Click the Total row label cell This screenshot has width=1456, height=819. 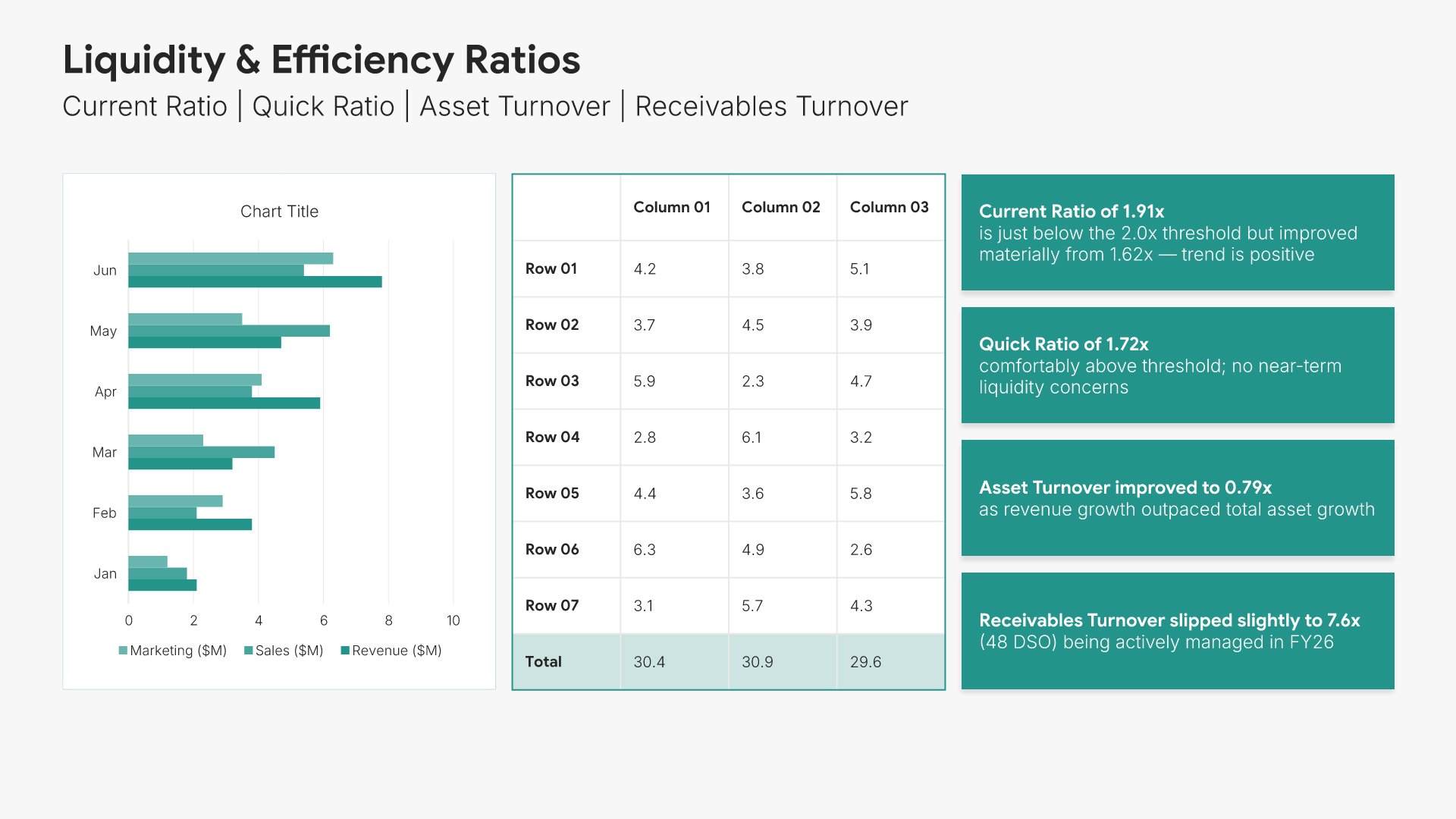tap(544, 661)
